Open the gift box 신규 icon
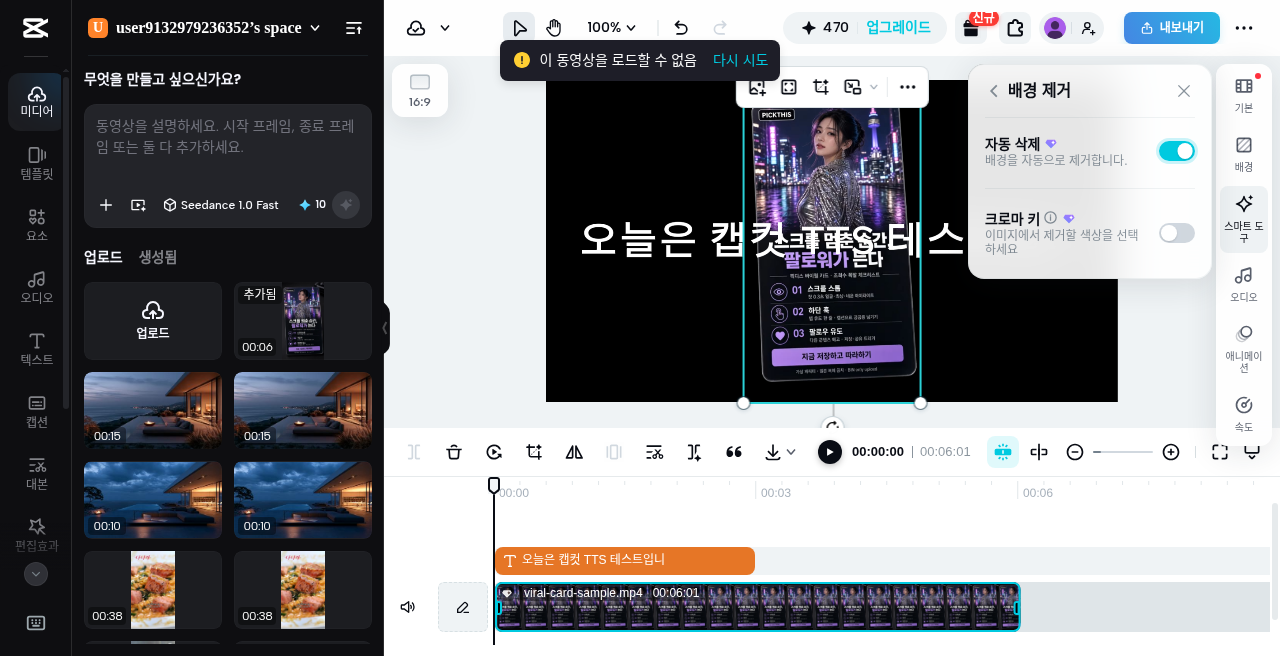The height and width of the screenshot is (656, 1280). point(970,28)
